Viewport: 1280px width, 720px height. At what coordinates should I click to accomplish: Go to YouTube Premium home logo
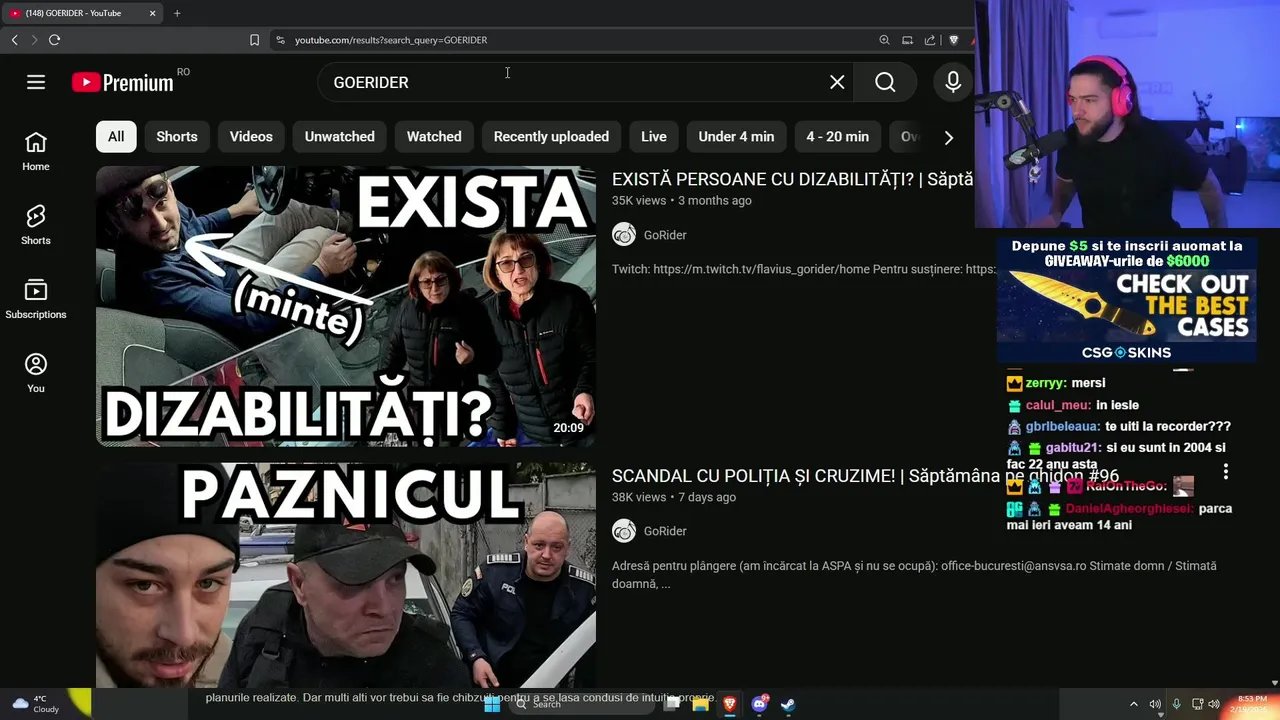(x=123, y=82)
